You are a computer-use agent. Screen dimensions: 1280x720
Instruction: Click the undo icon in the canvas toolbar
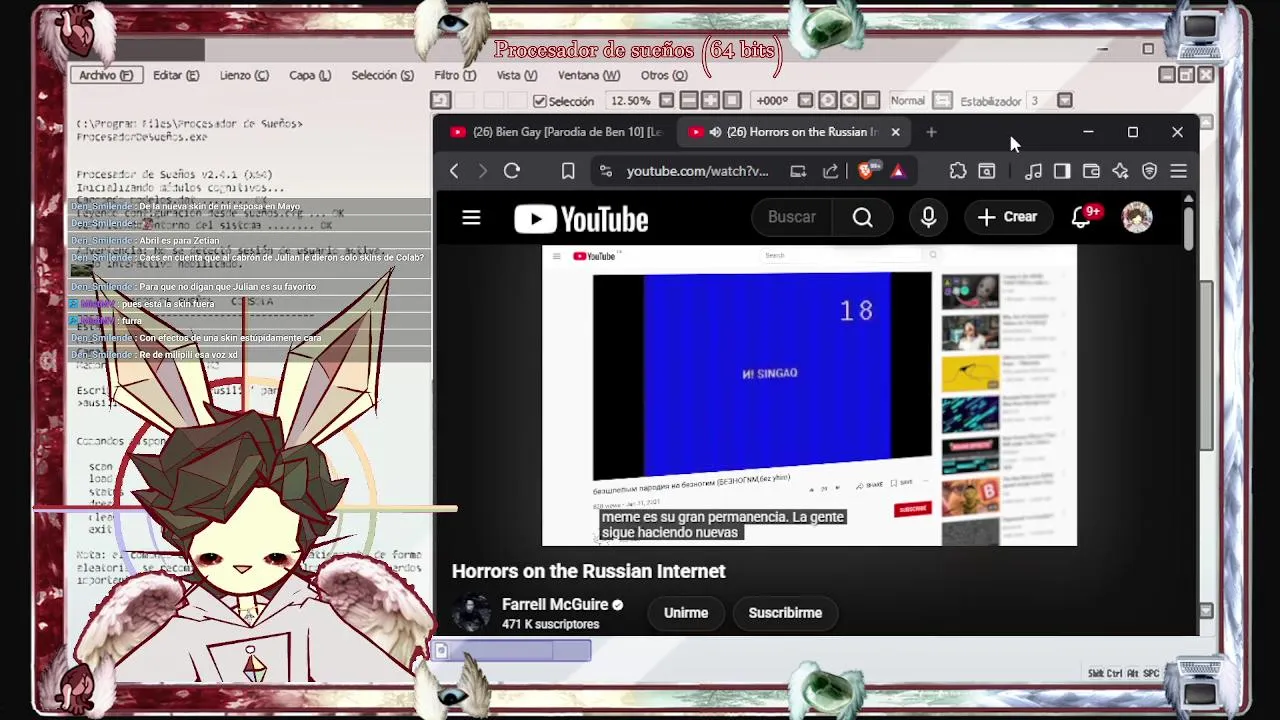point(441,100)
